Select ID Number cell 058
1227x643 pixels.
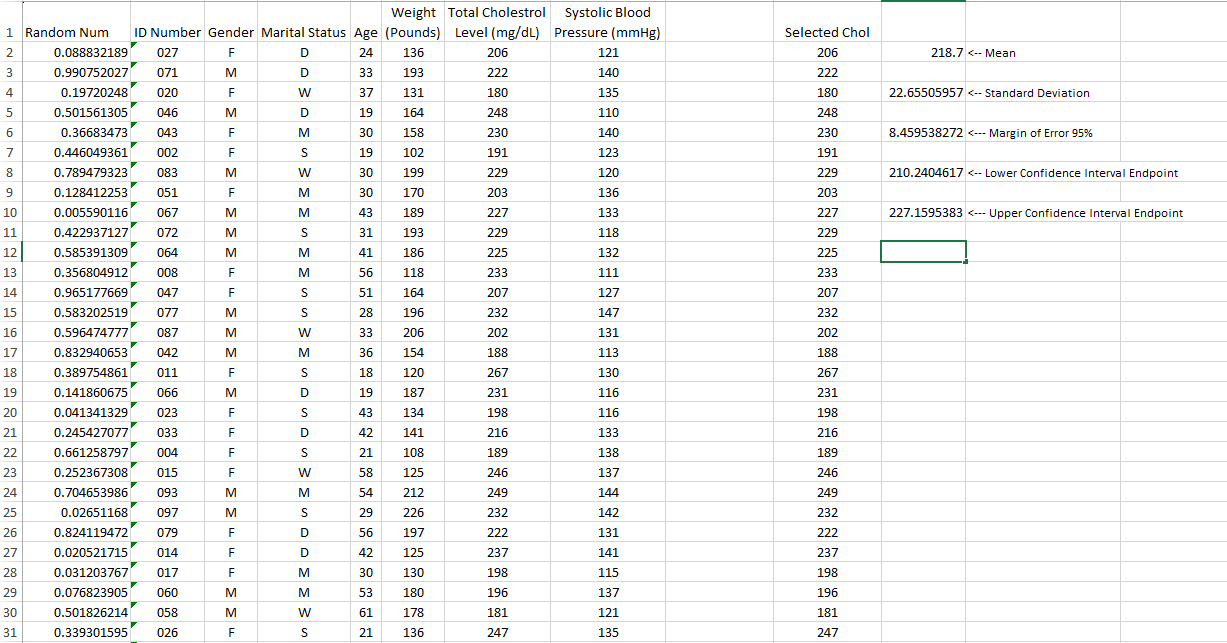[x=167, y=612]
